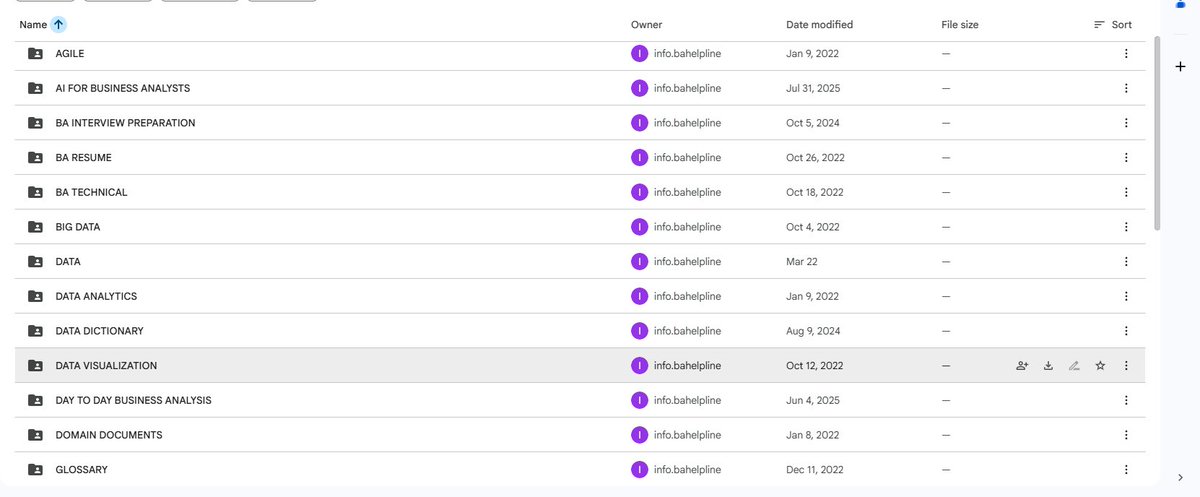
Task: Open more actions for BA INTERVIEW PREPARATION
Action: tap(1126, 123)
